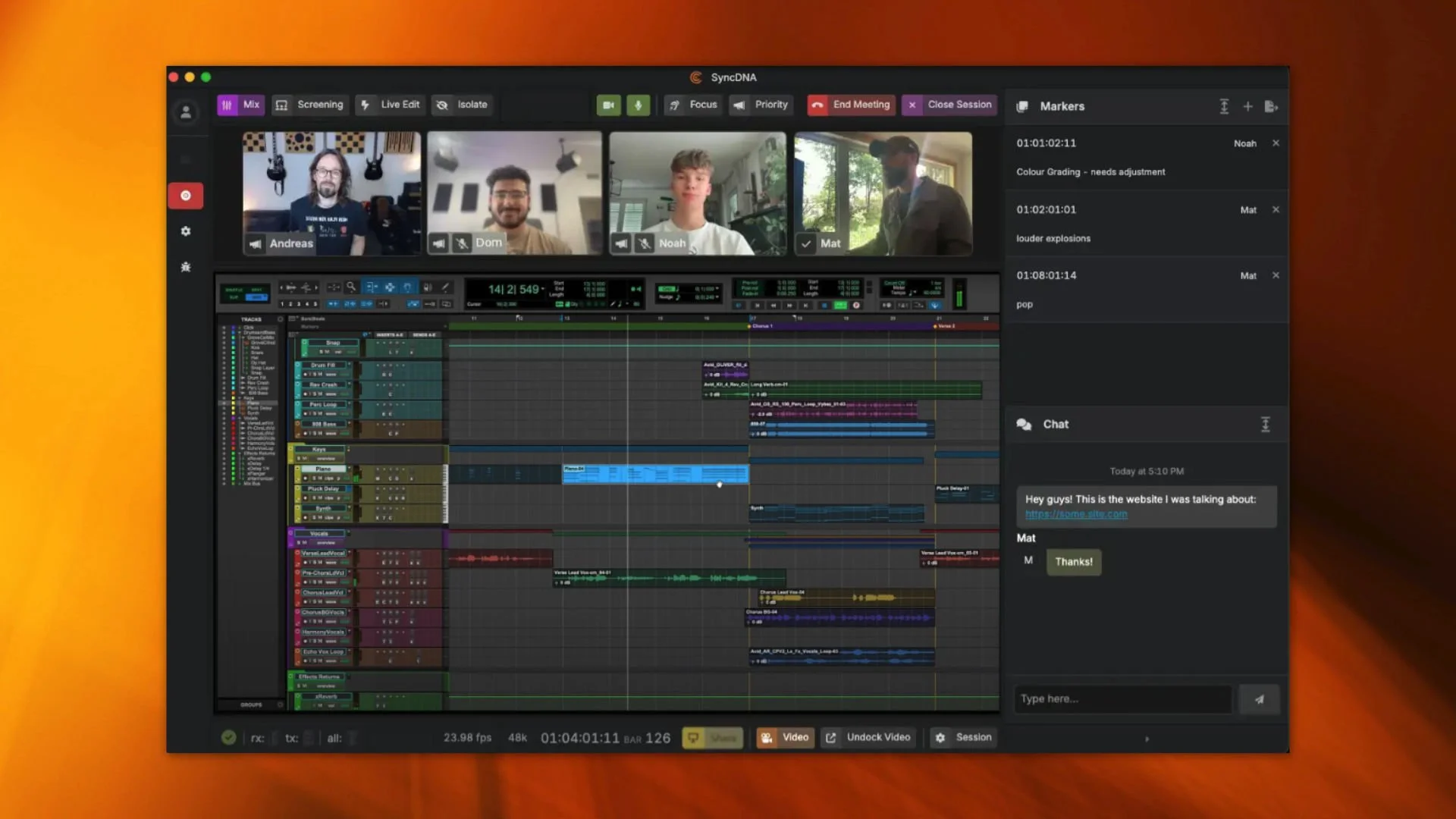The image size is (1456, 819).
Task: Delete Noah's Colour Grading marker
Action: tap(1276, 143)
